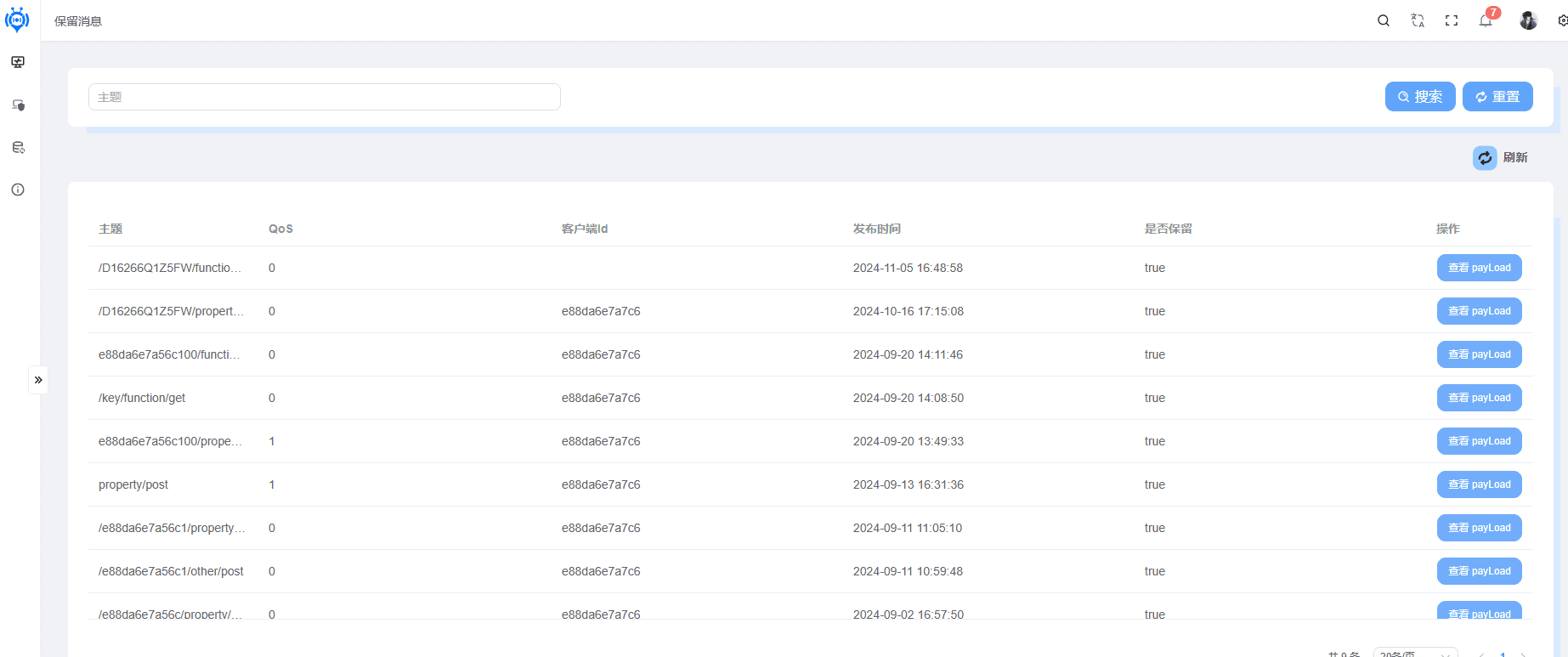Switch language with the translate icon
Image resolution: width=1568 pixels, height=657 pixels.
1418,20
